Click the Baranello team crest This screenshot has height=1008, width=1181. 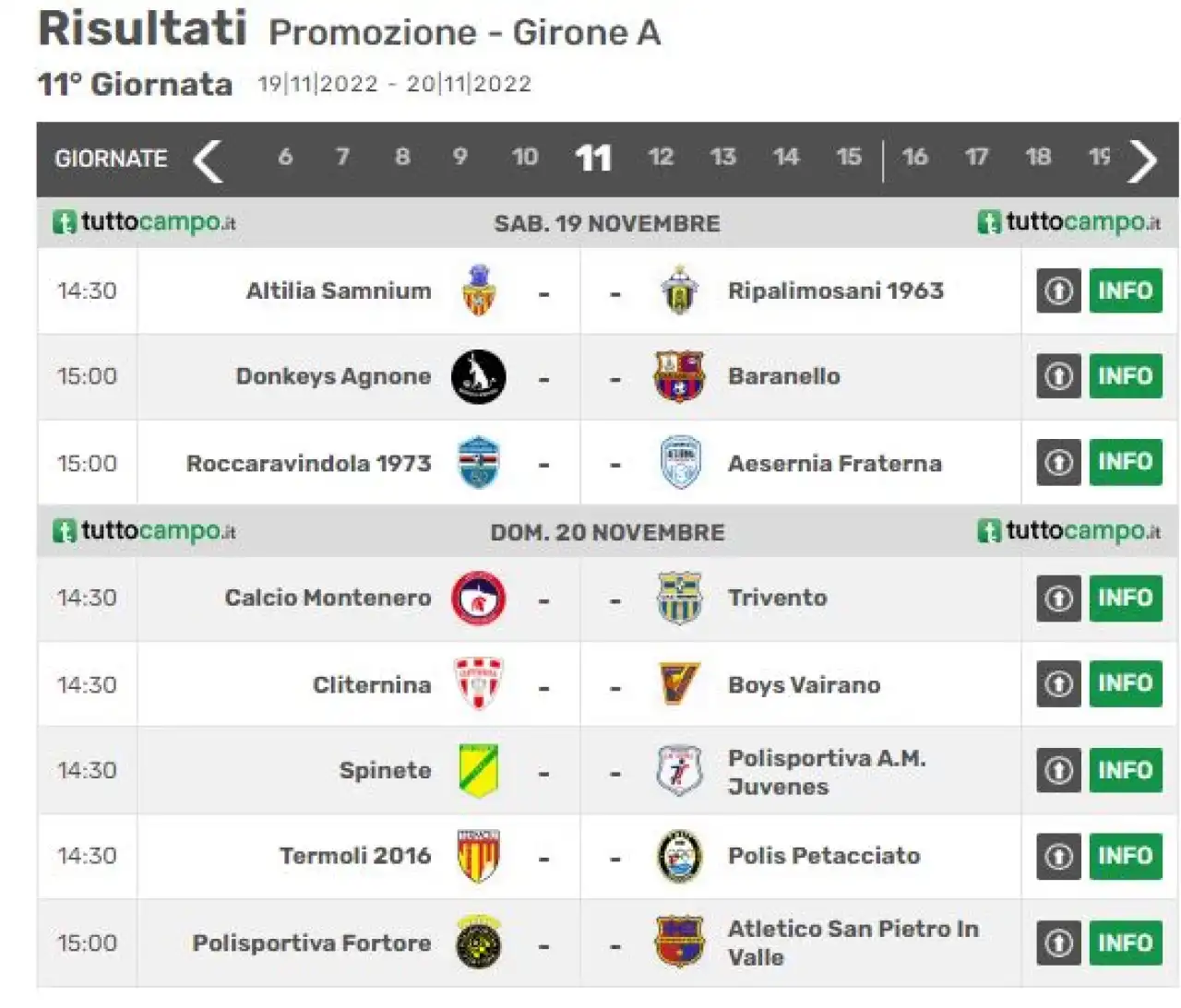click(680, 376)
